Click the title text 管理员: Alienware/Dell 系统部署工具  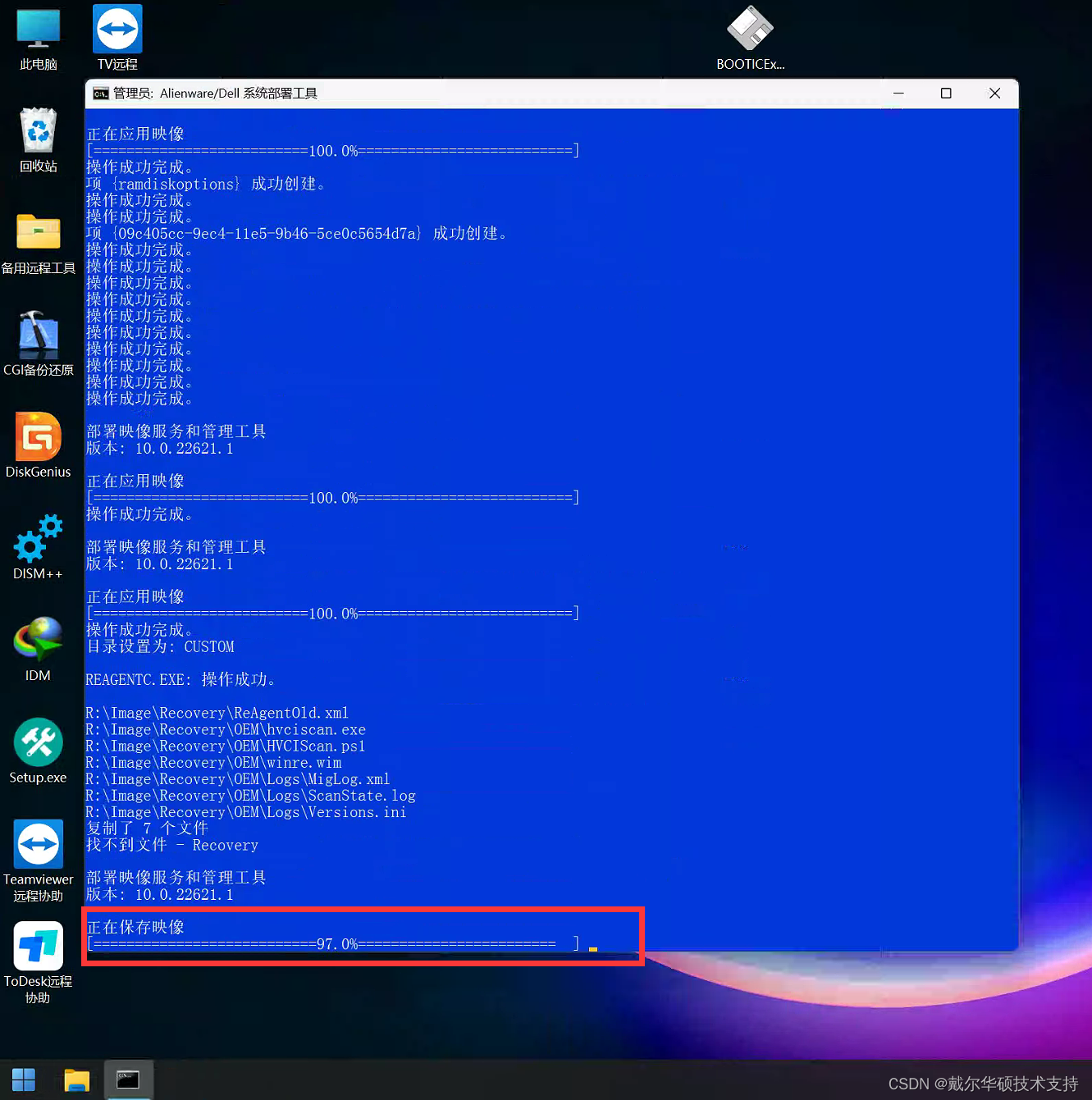tap(215, 94)
